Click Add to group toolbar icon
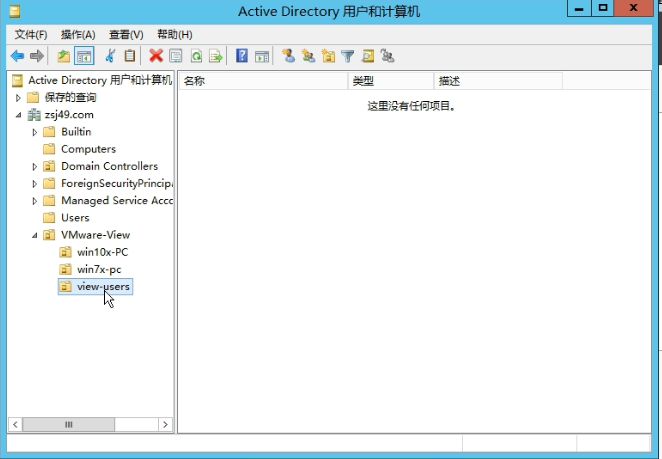Screen dimensions: 662x459 387,56
